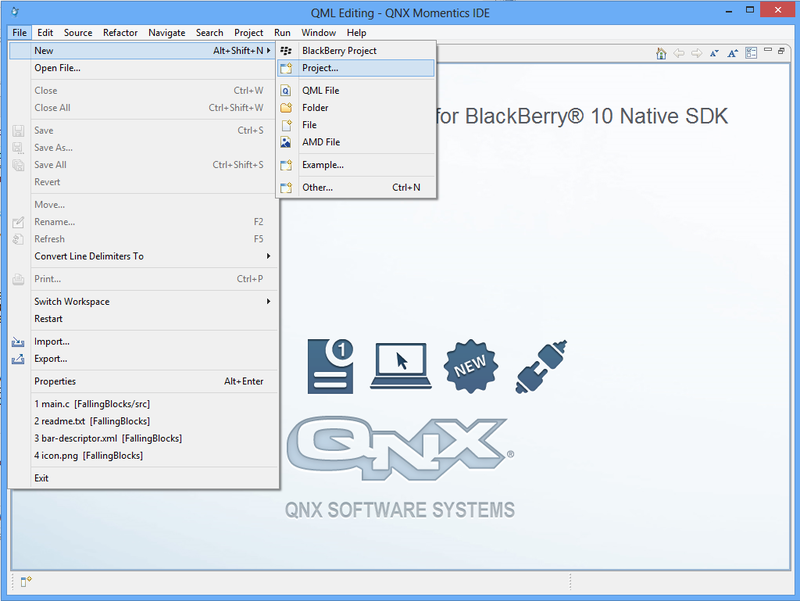
Task: Click the IDE application icon in title bar
Action: pos(15,12)
